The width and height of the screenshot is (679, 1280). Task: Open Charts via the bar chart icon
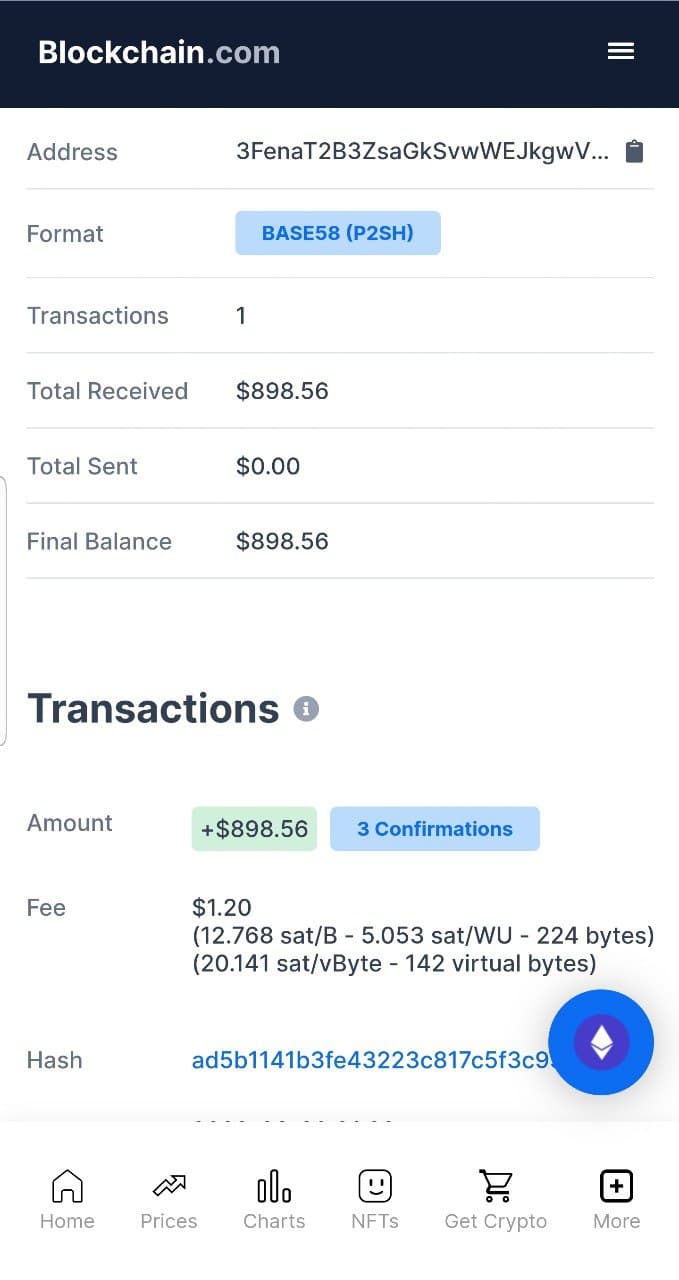click(x=273, y=1196)
